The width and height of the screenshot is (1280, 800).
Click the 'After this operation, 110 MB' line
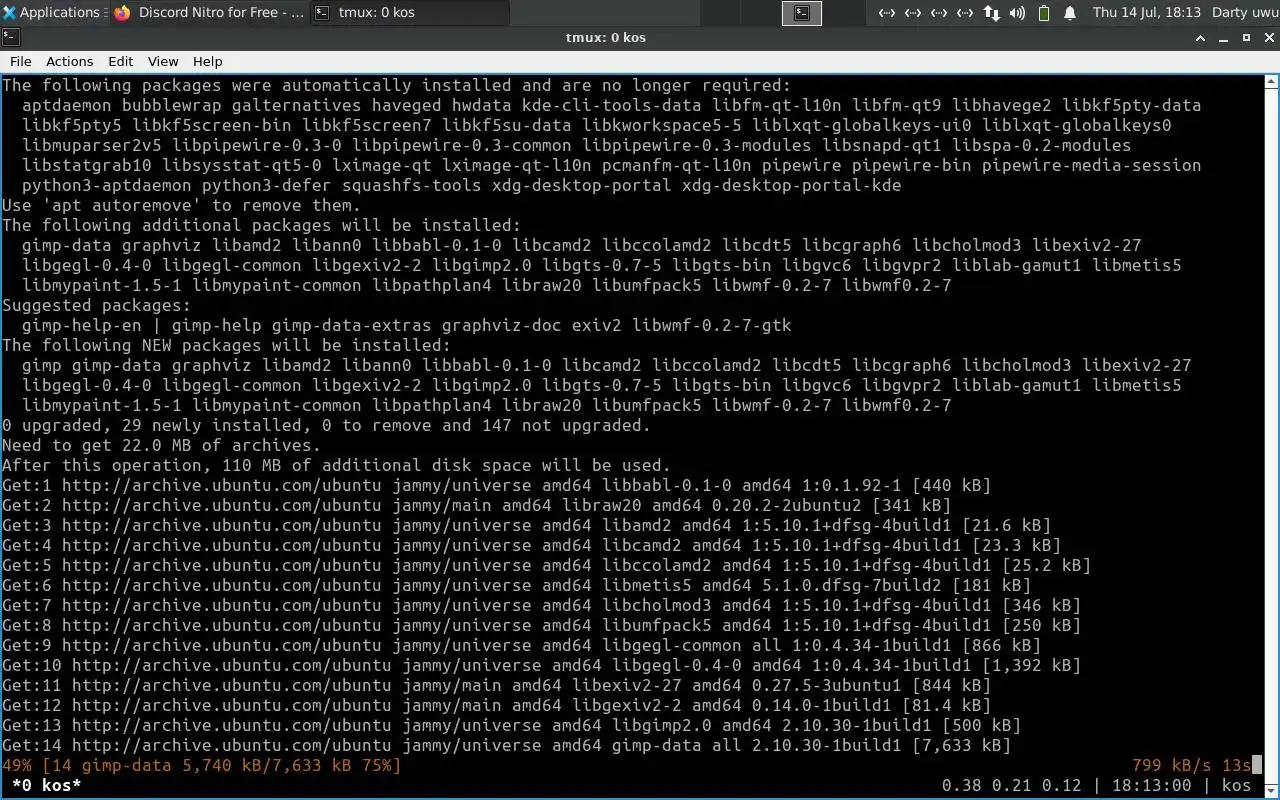coord(336,466)
